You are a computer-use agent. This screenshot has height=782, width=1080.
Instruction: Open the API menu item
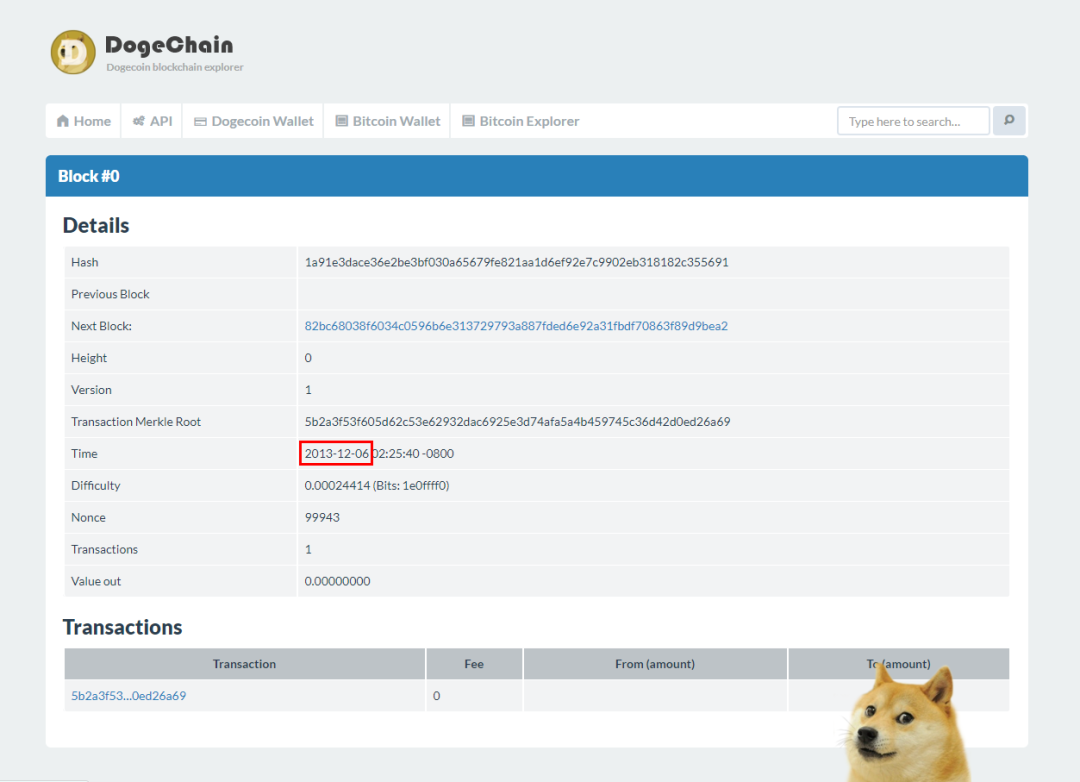152,121
